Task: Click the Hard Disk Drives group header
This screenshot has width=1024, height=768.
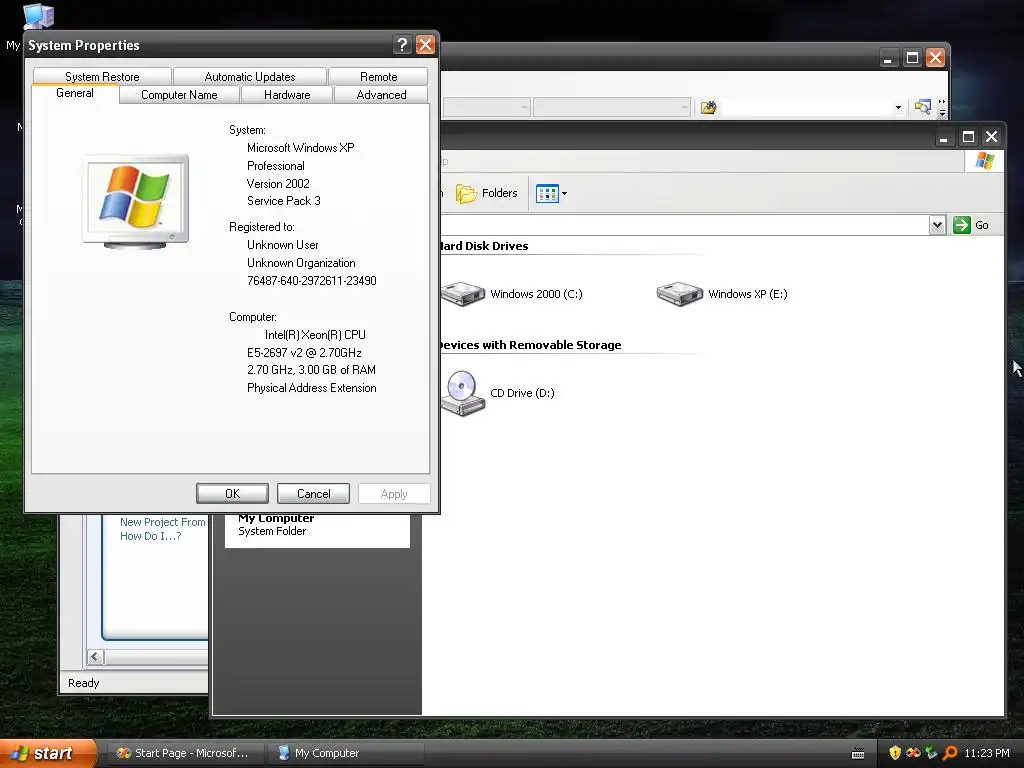Action: point(483,246)
